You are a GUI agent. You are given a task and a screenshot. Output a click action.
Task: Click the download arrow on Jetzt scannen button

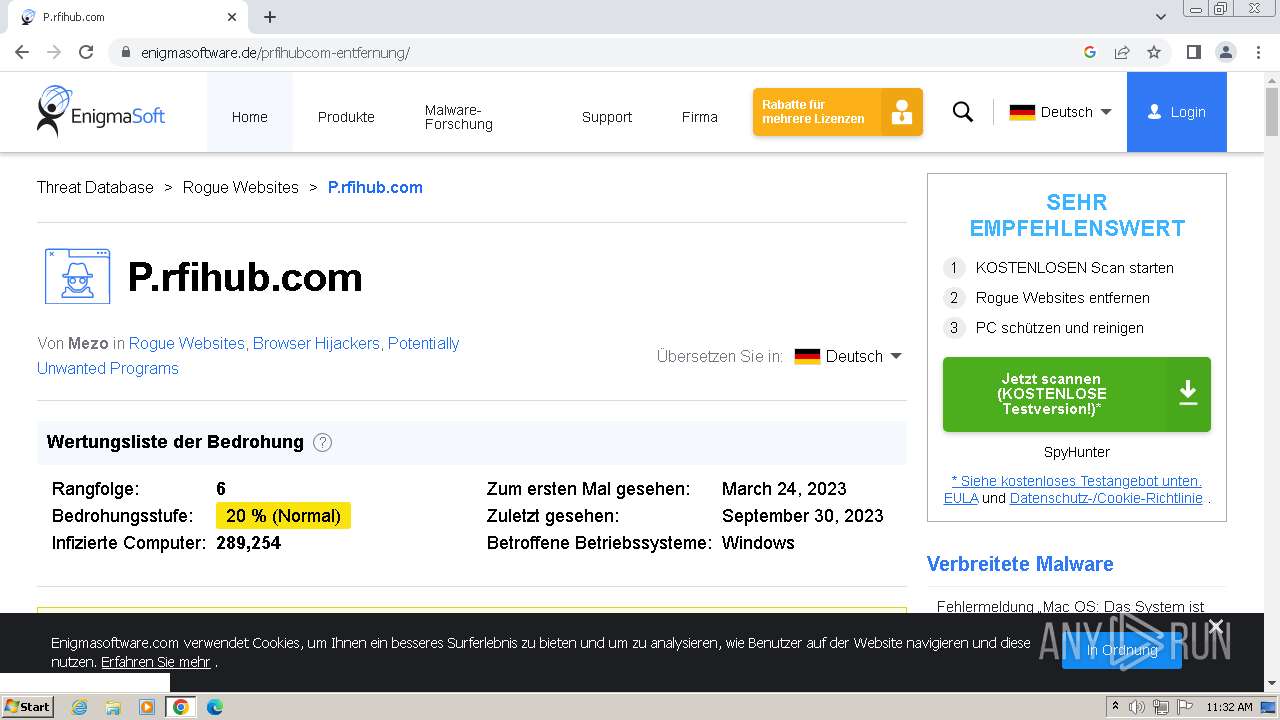click(x=1188, y=394)
